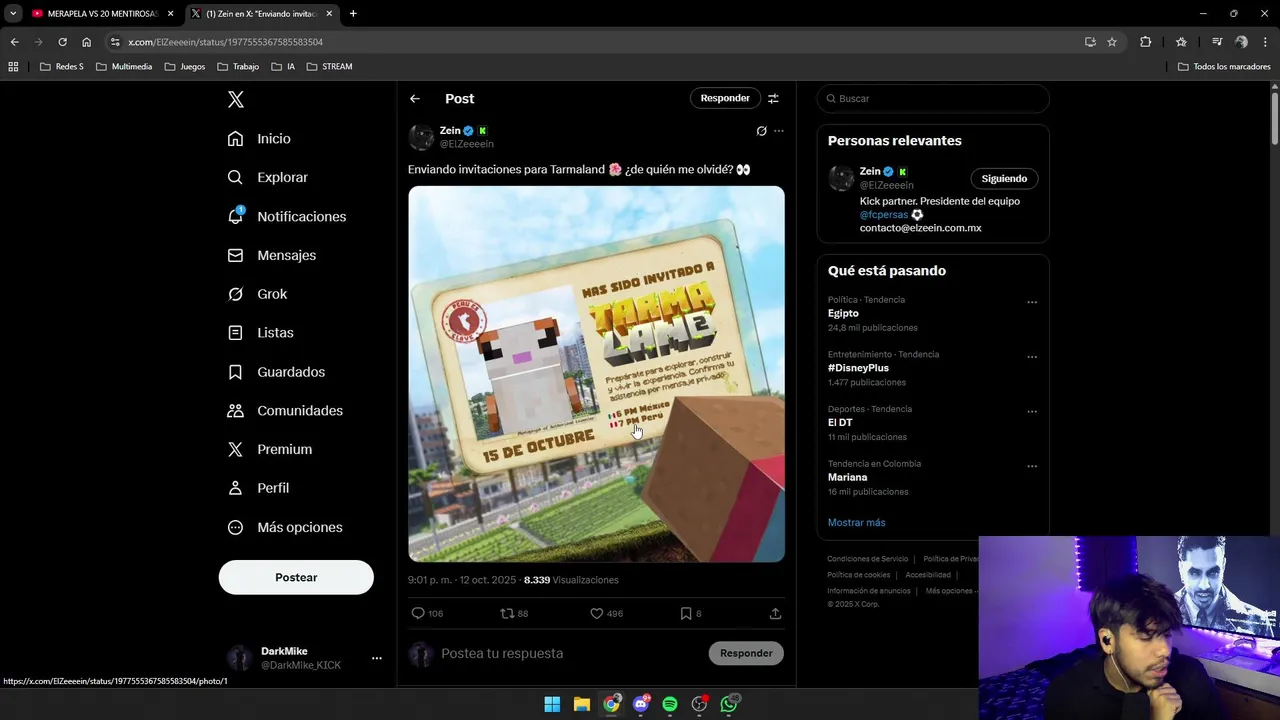This screenshot has height=720, width=1280.
Task: Open STREAM bookmark folder
Action: [x=330, y=67]
